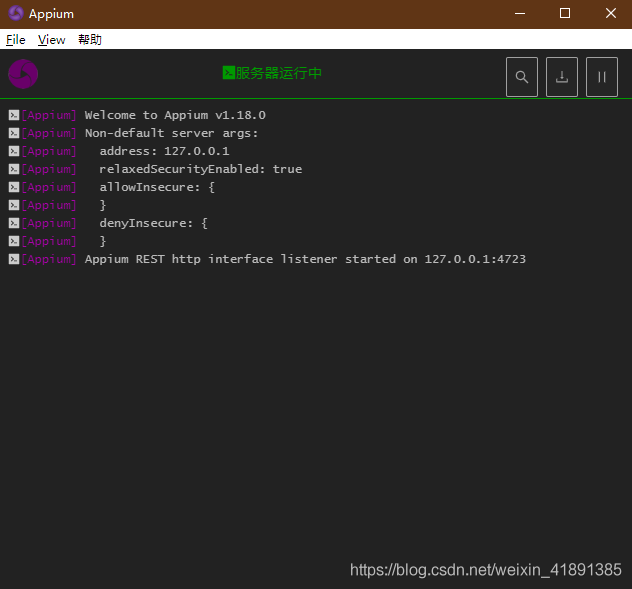Screen dimensions: 632x589
Task: Download the raw server logs
Action: (561, 77)
